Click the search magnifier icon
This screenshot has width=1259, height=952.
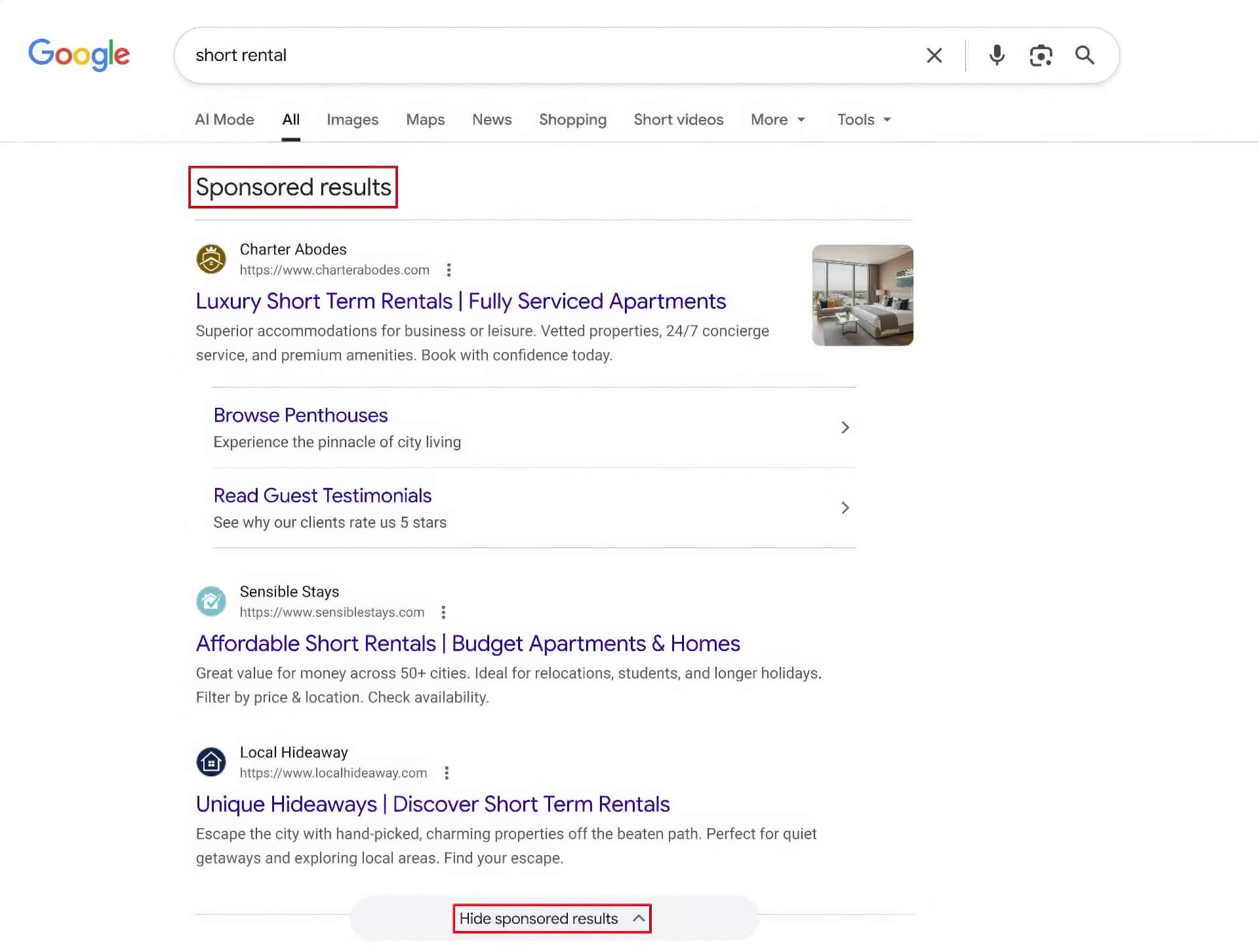pyautogui.click(x=1085, y=55)
